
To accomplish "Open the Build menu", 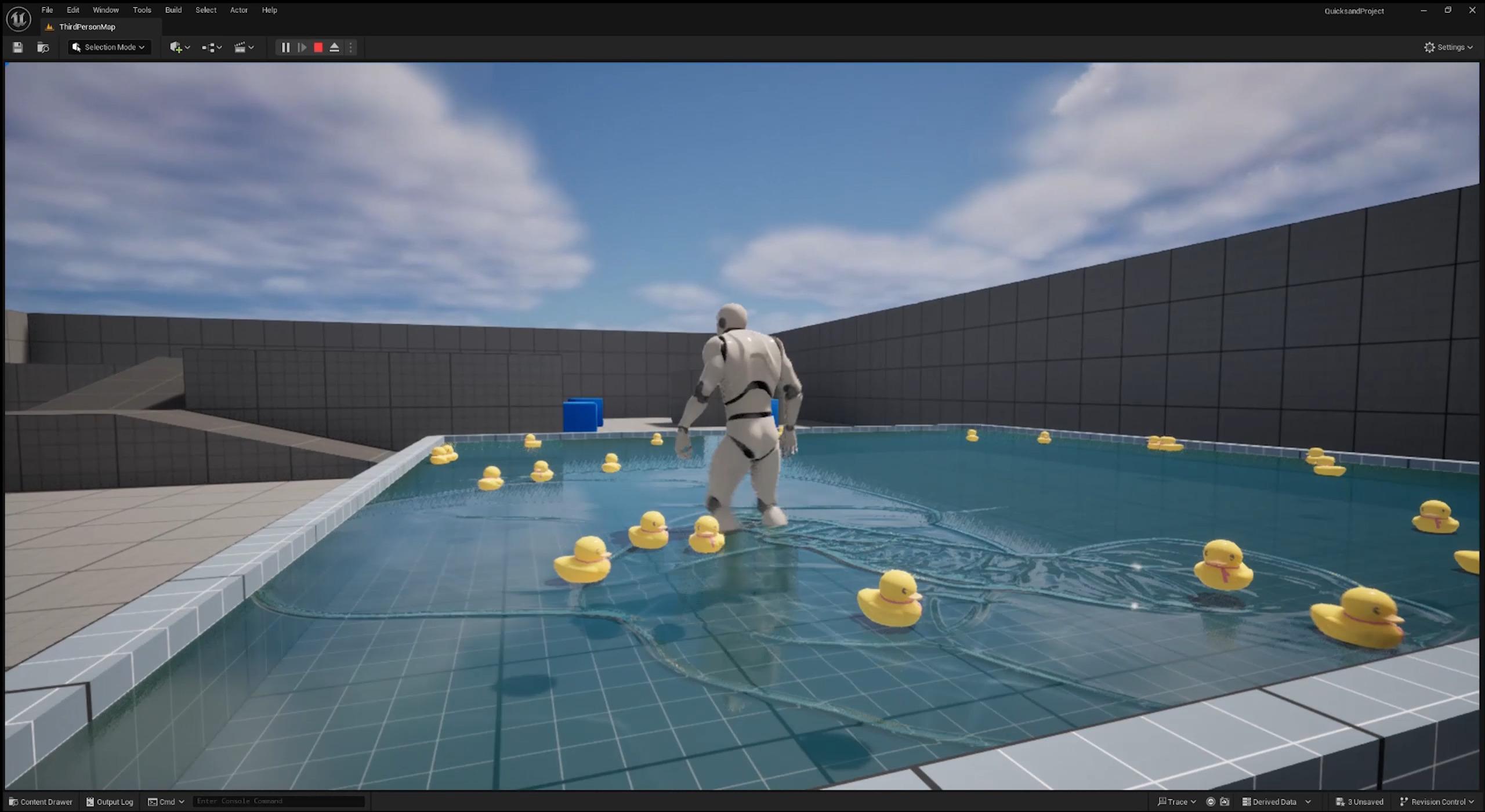I will point(173,10).
